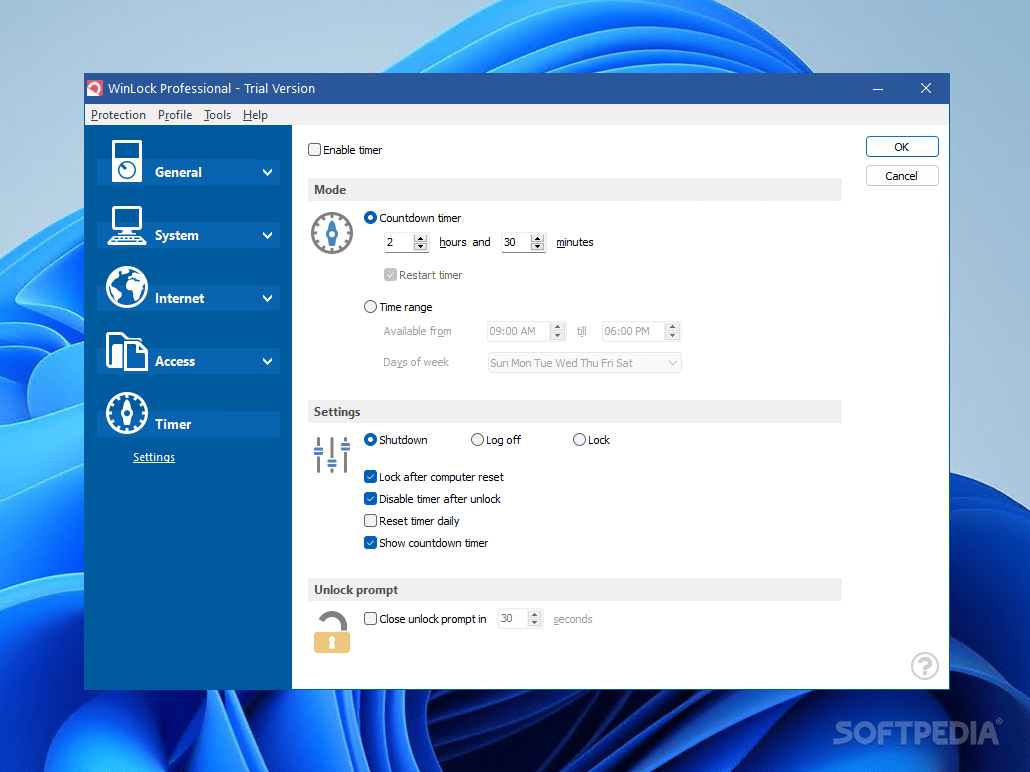Open the Protection menu
The height and width of the screenshot is (772, 1030).
tap(118, 115)
